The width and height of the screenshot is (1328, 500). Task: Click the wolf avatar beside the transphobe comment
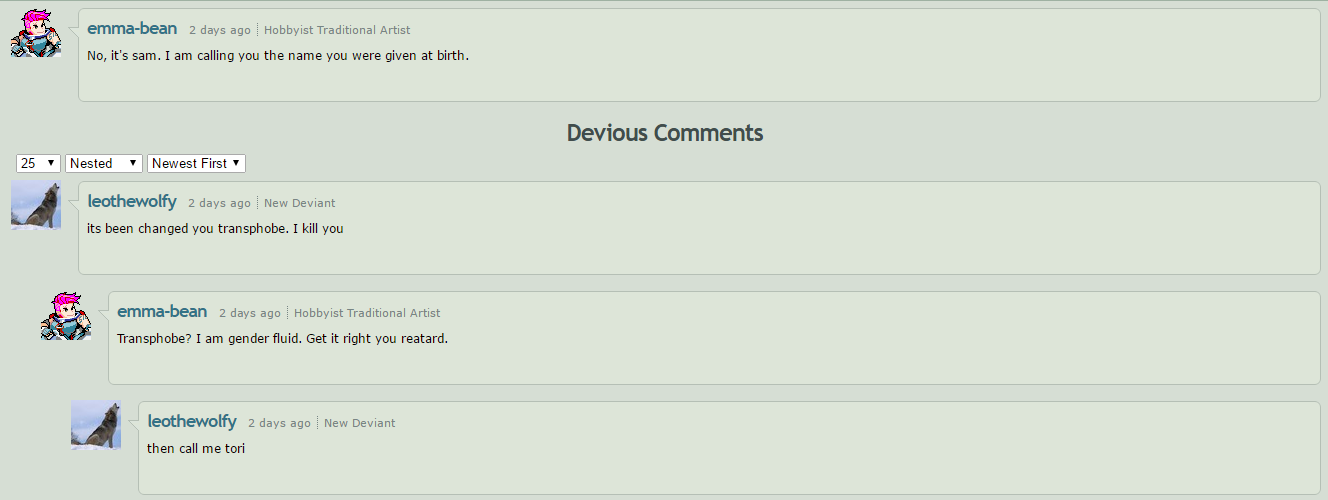pyautogui.click(x=36, y=205)
